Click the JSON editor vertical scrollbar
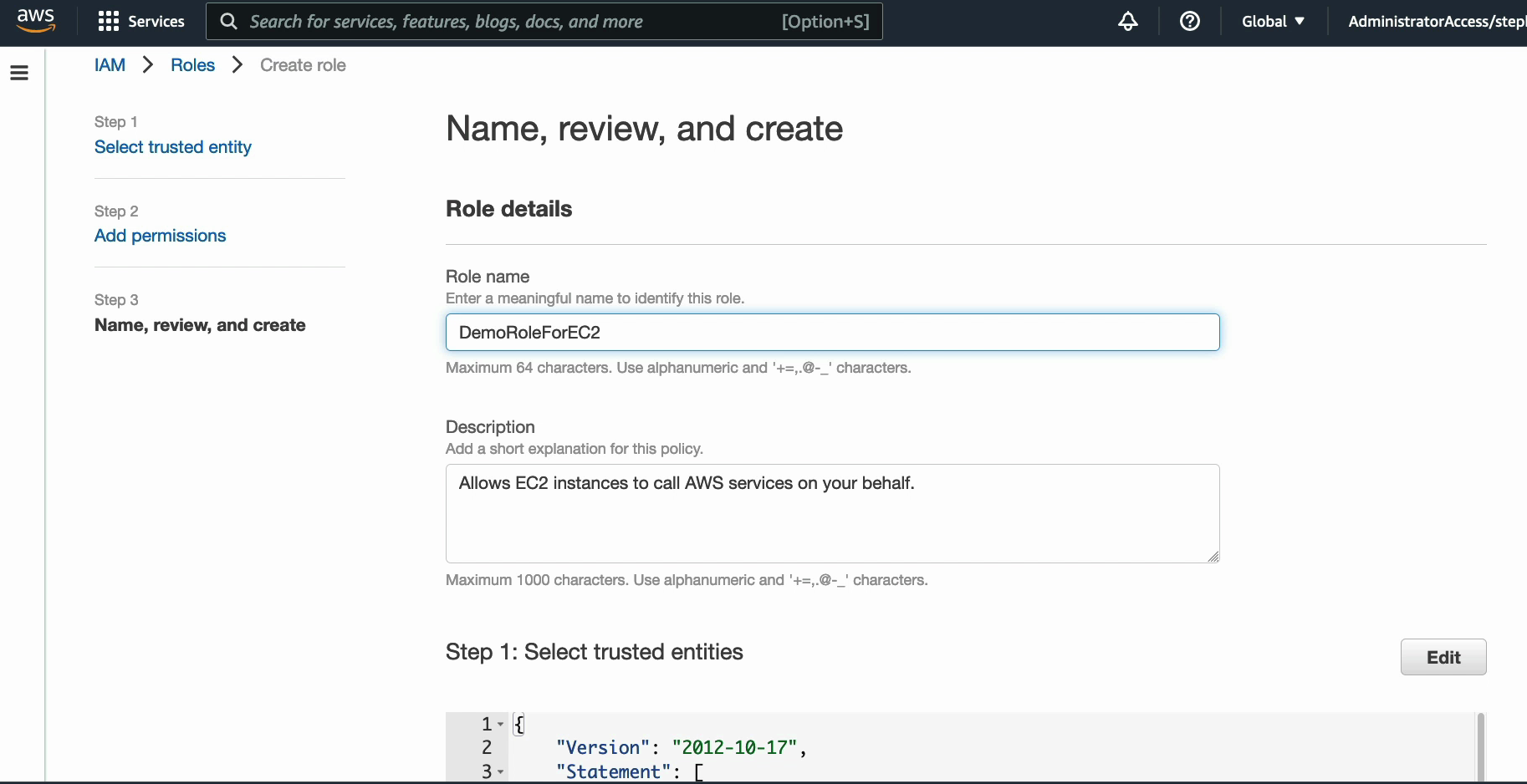Viewport: 1527px width, 784px height. (x=1480, y=747)
